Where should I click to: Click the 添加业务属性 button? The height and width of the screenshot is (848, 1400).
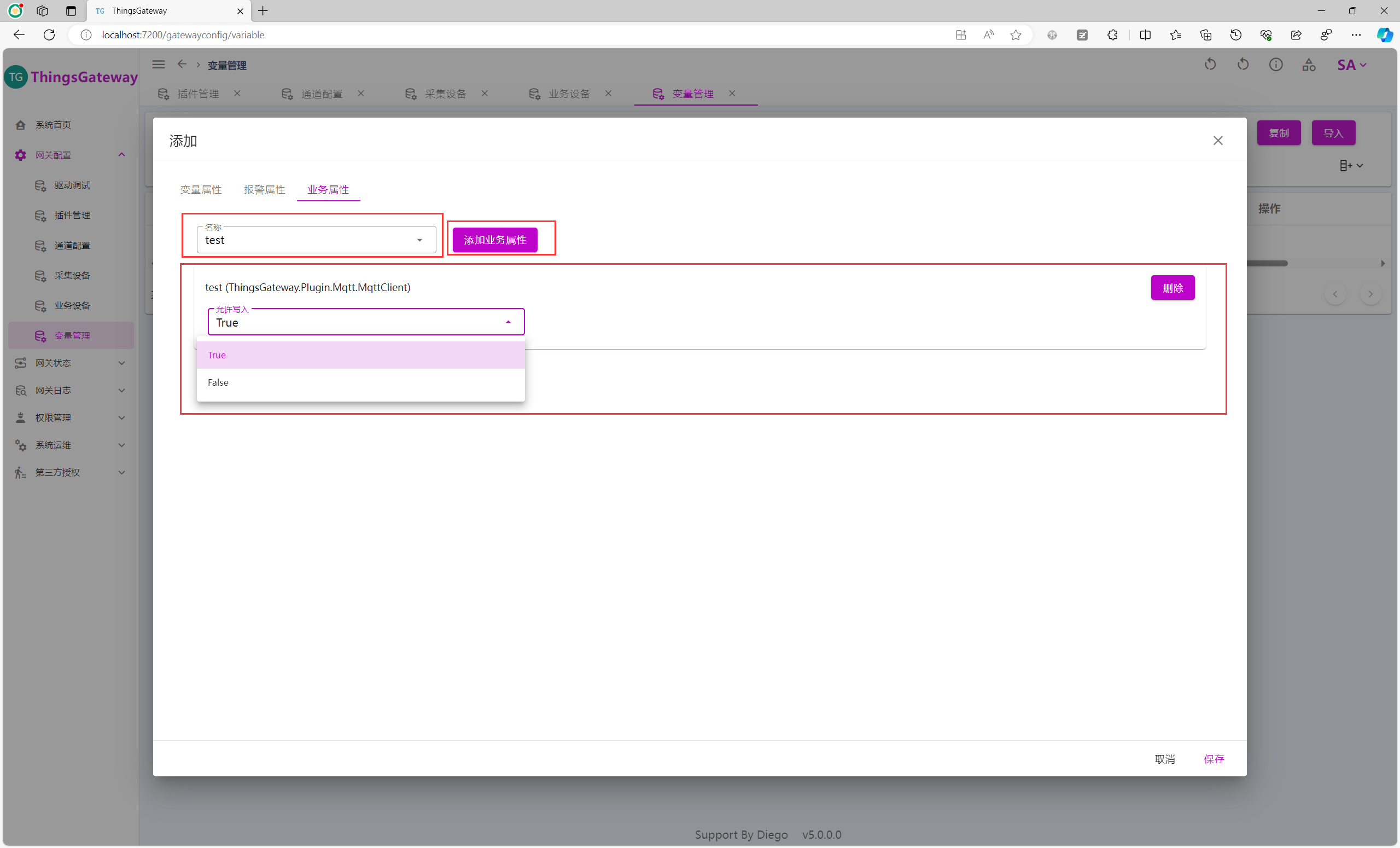click(494, 240)
